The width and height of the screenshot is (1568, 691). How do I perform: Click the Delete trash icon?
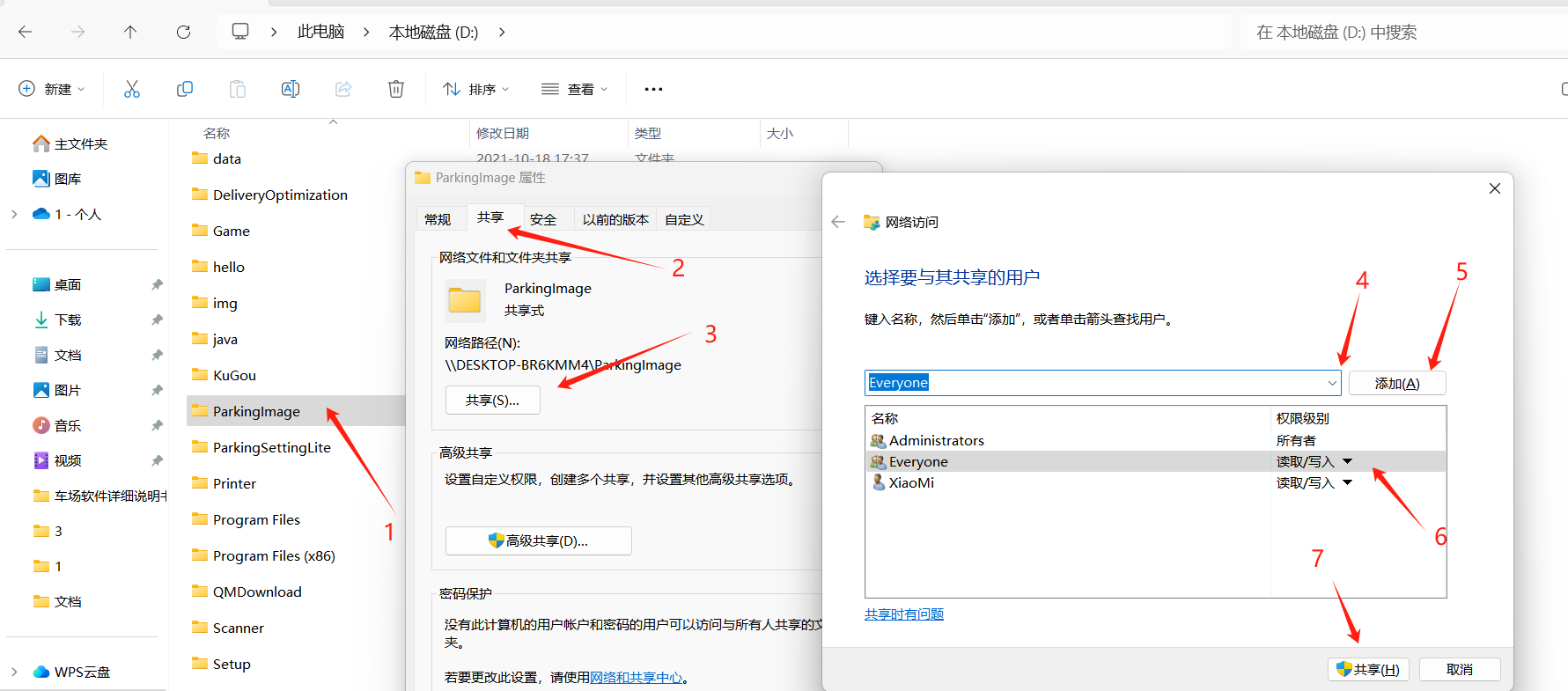(396, 89)
